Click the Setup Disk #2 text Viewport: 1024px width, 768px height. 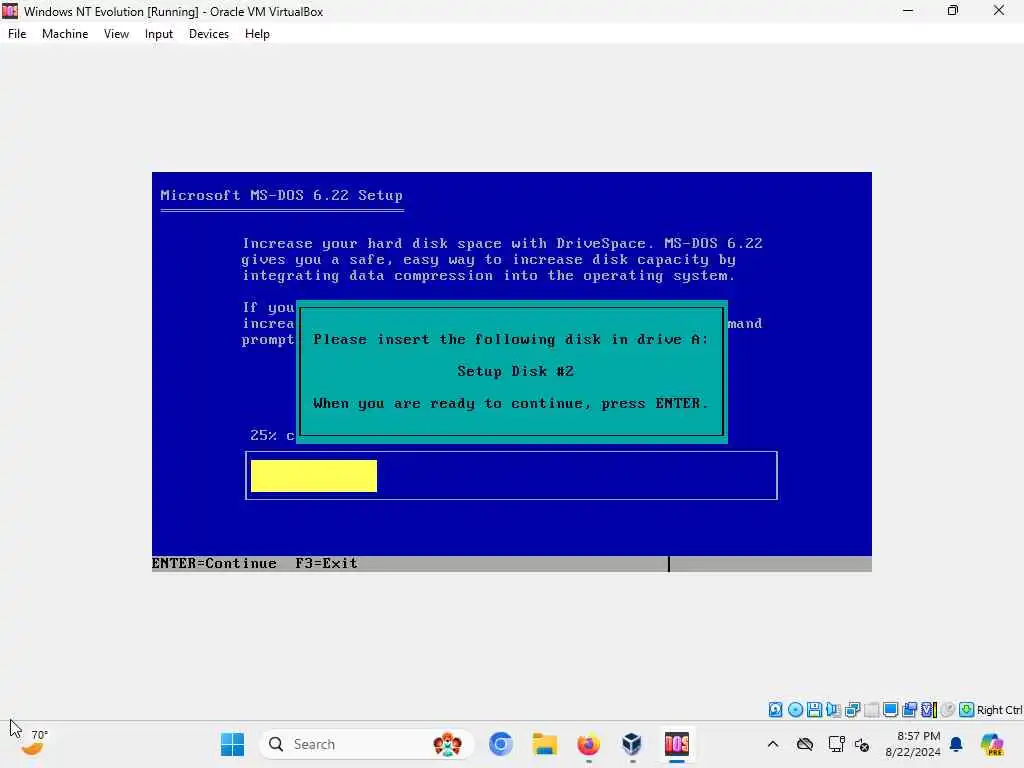tap(515, 372)
